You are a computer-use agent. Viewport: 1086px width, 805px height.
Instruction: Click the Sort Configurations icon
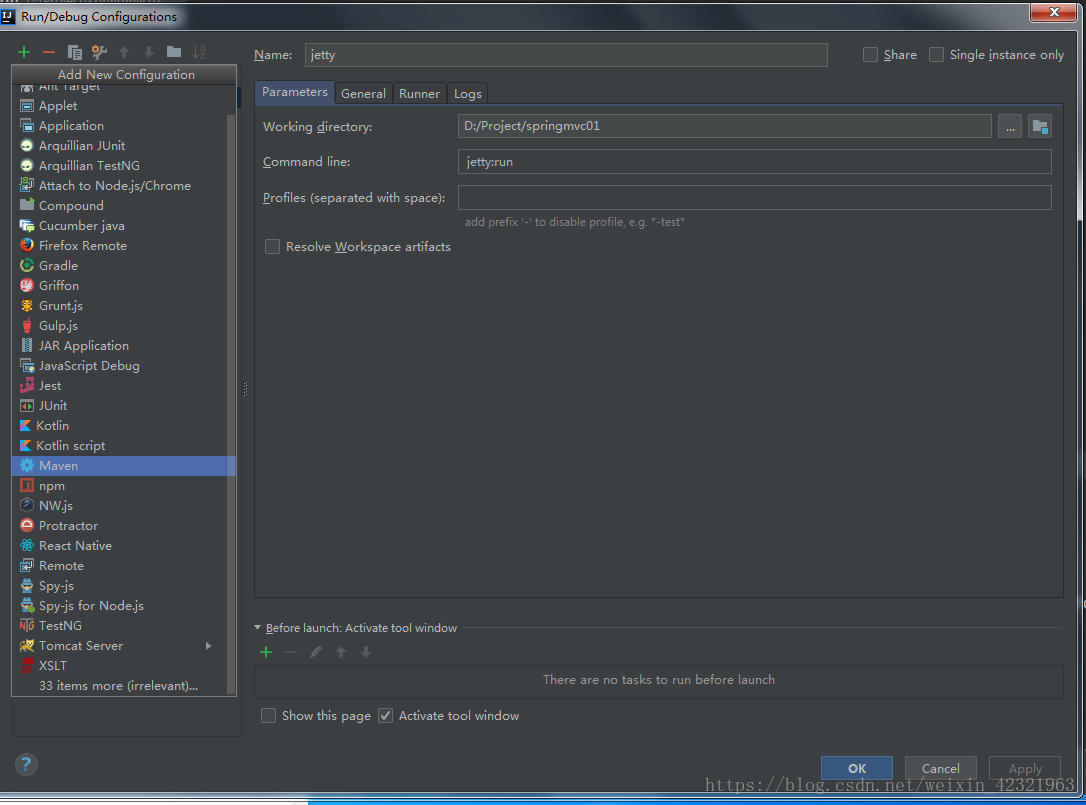coord(199,52)
